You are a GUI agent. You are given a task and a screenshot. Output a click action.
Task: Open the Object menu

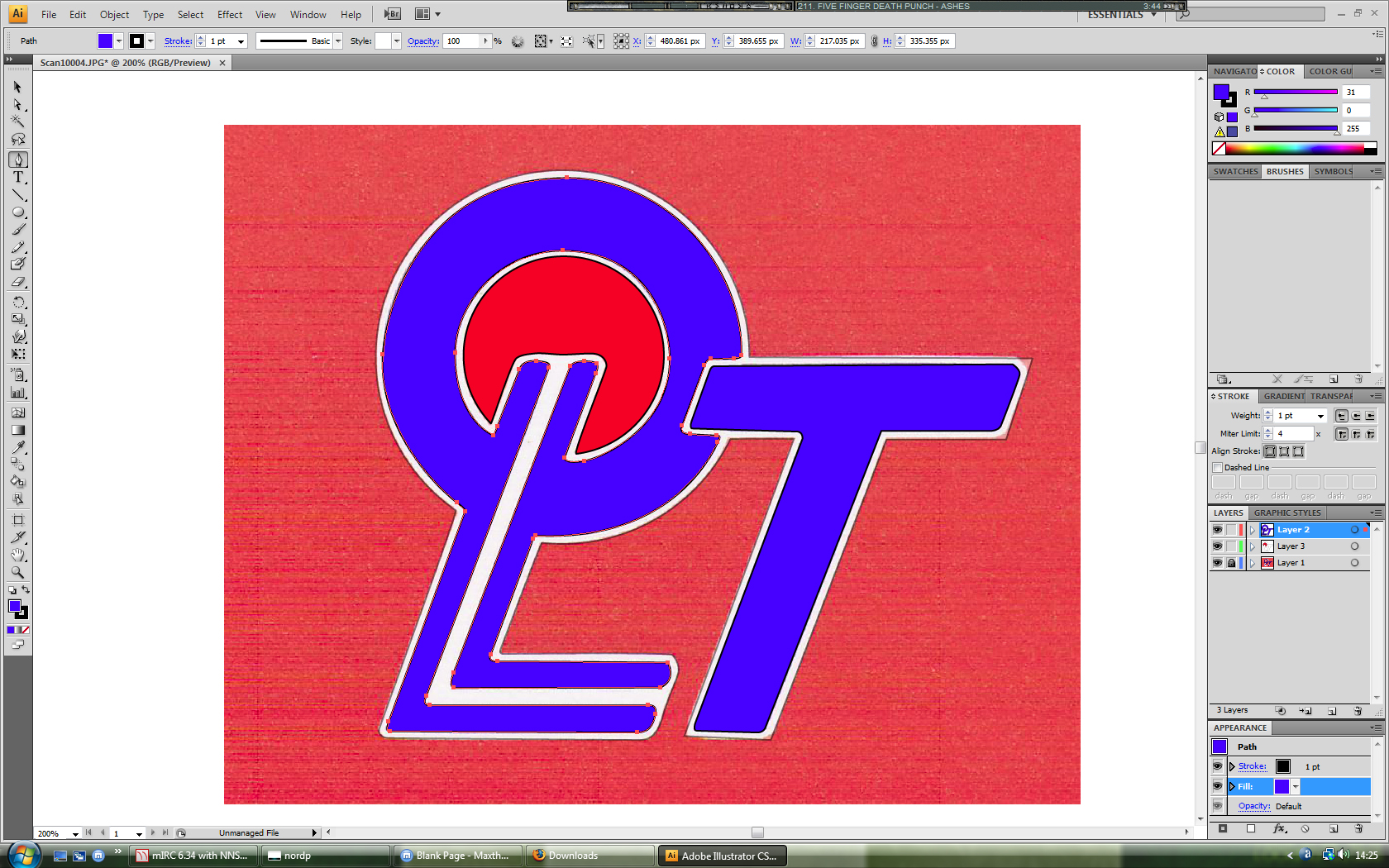114,15
